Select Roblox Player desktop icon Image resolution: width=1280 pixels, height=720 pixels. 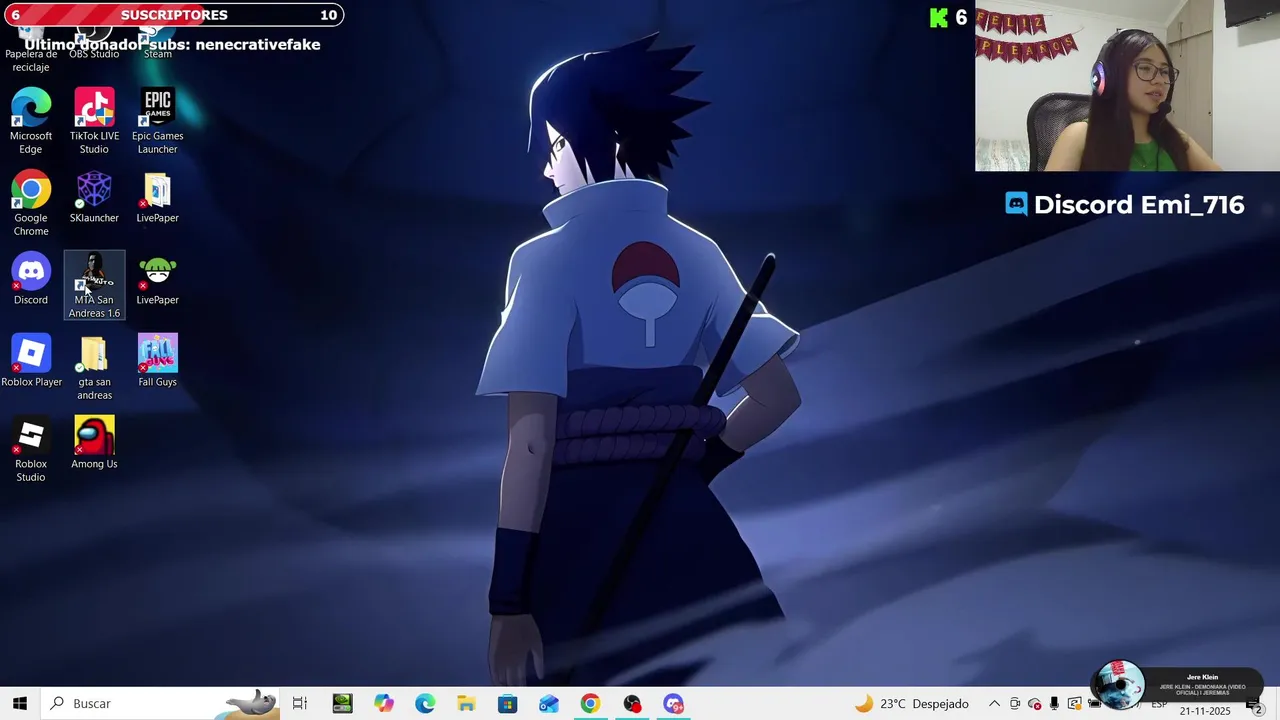(x=31, y=361)
